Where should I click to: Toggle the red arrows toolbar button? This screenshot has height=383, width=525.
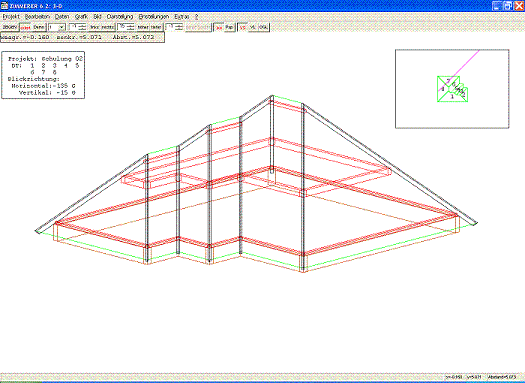tap(219, 27)
